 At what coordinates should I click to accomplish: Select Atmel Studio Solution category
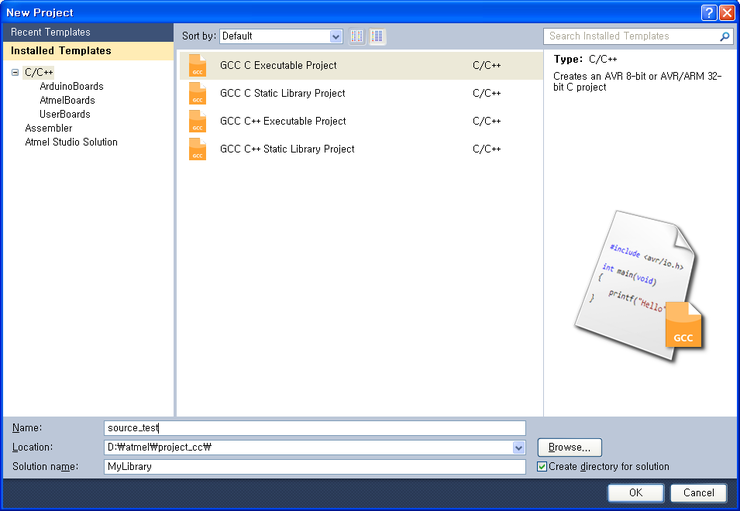[x=71, y=142]
